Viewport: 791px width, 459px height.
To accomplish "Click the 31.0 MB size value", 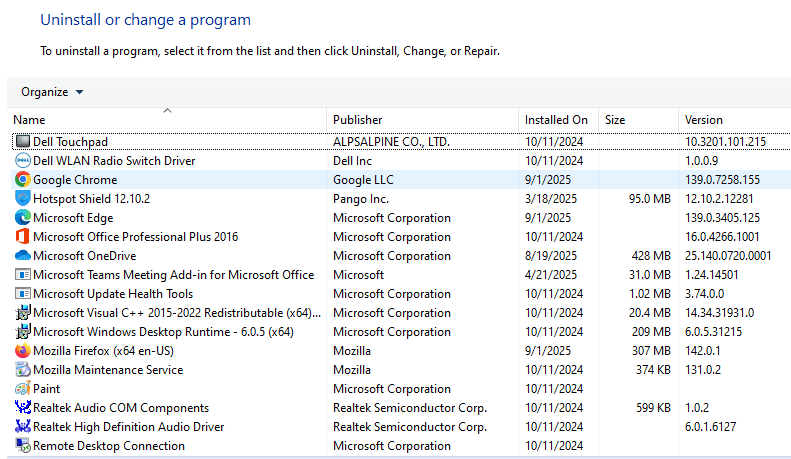I will (650, 275).
